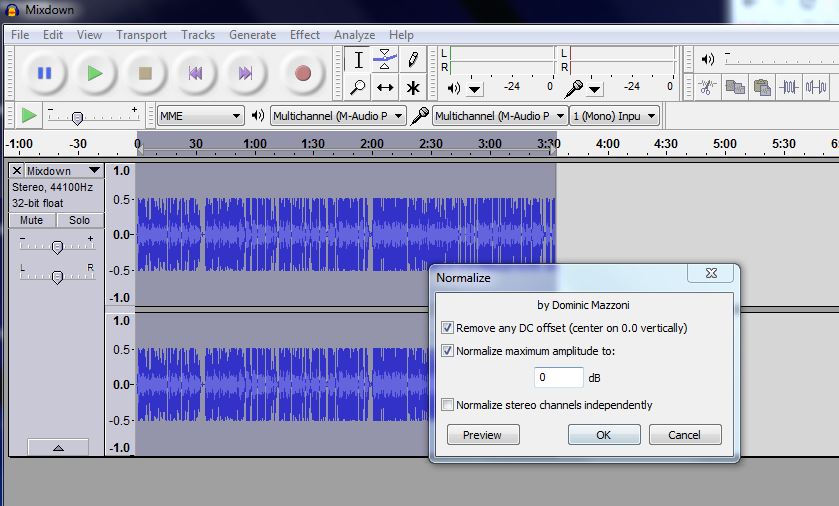839x506 pixels.
Task: Click the Play-at-speed green button
Action: click(x=28, y=115)
